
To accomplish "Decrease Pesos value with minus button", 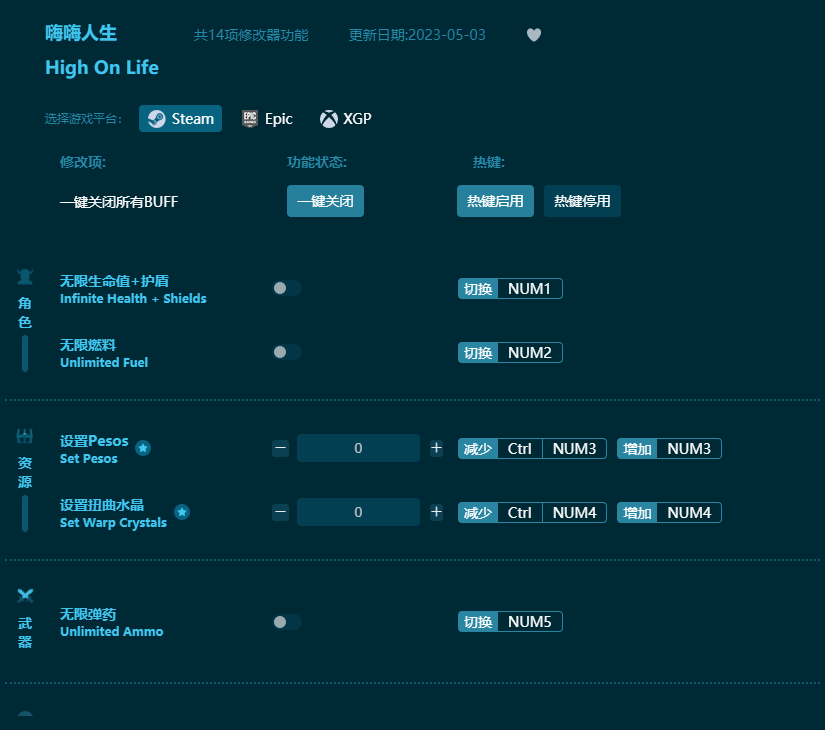I will point(280,448).
